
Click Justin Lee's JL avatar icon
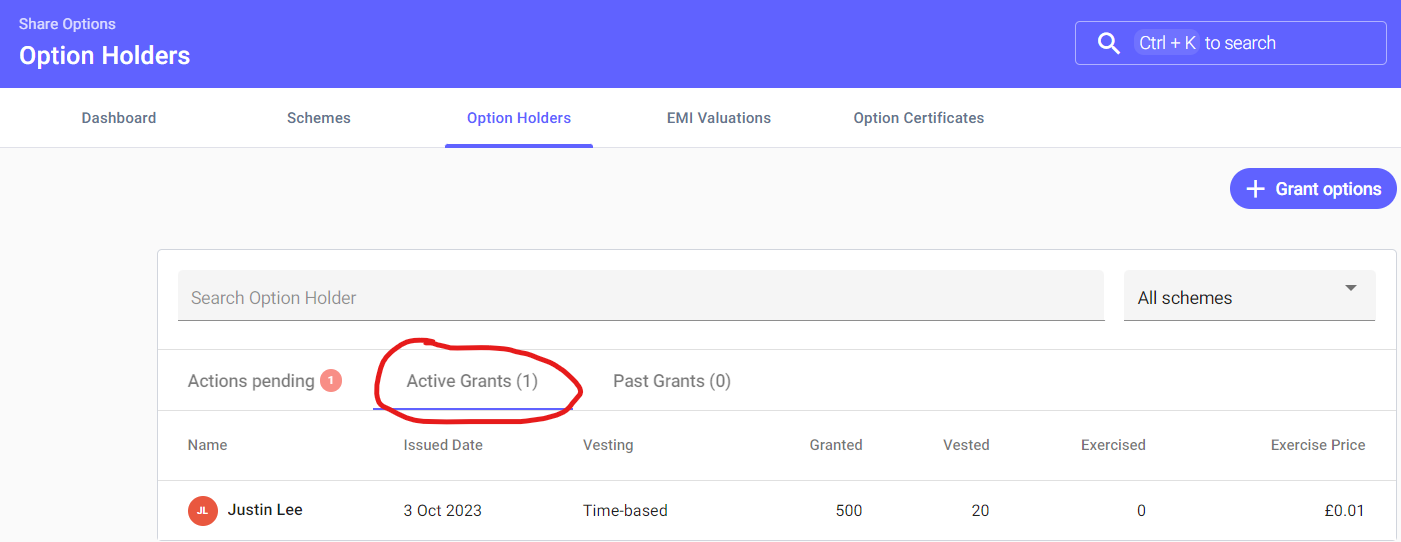[202, 510]
